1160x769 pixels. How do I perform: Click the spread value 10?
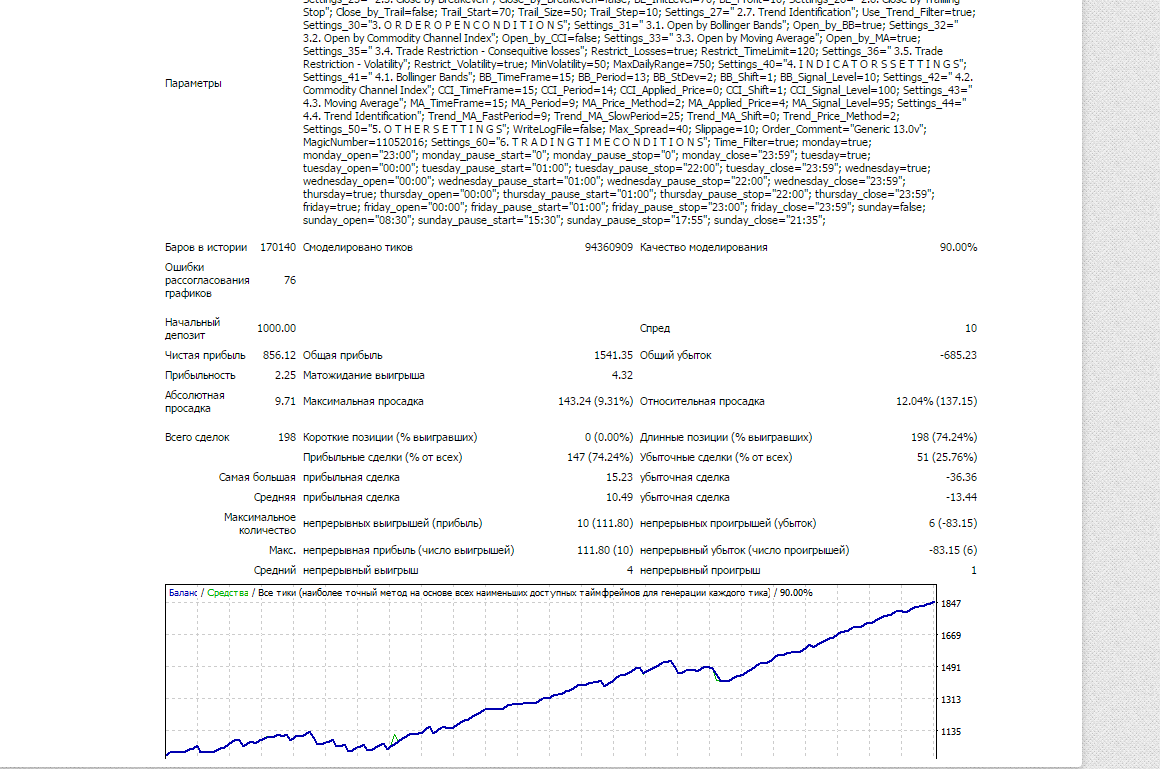pyautogui.click(x=971, y=328)
